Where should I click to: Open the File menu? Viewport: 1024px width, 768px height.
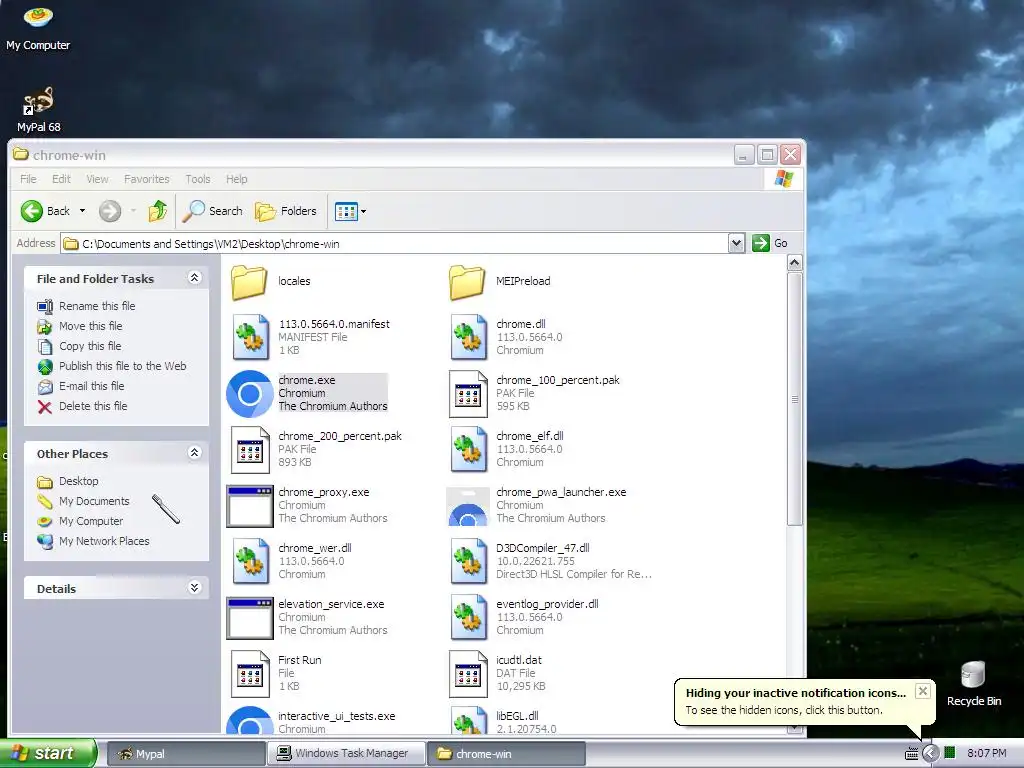(x=28, y=179)
